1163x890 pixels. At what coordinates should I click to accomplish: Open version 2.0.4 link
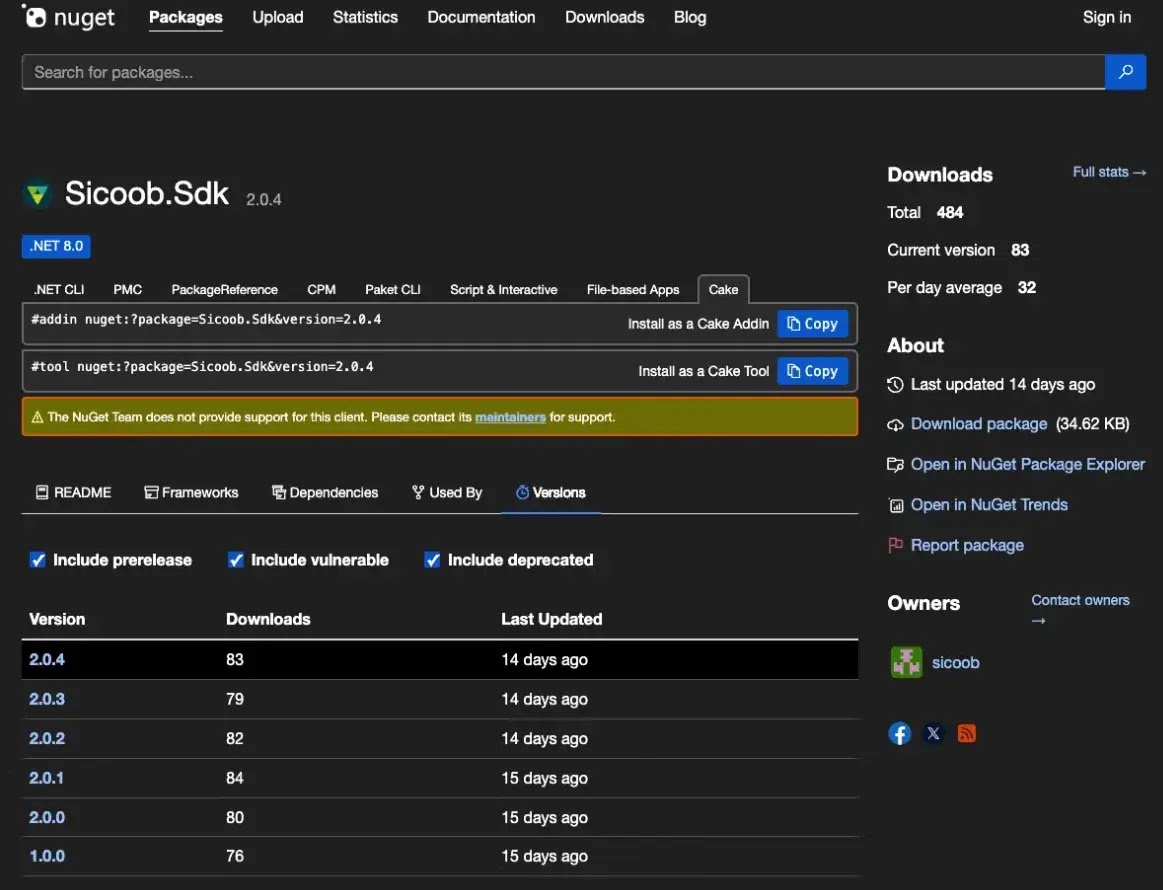click(x=47, y=659)
